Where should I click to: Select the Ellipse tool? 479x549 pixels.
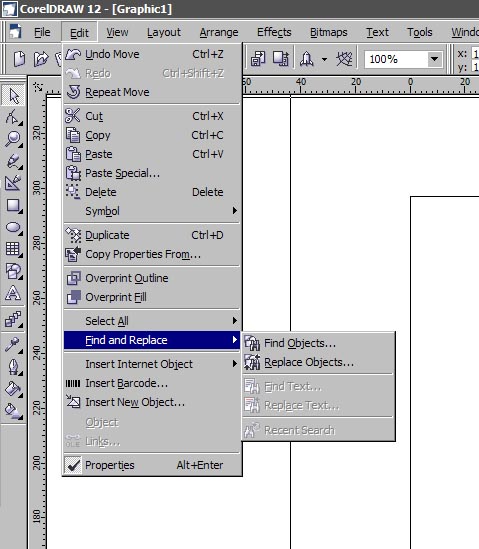[x=13, y=227]
